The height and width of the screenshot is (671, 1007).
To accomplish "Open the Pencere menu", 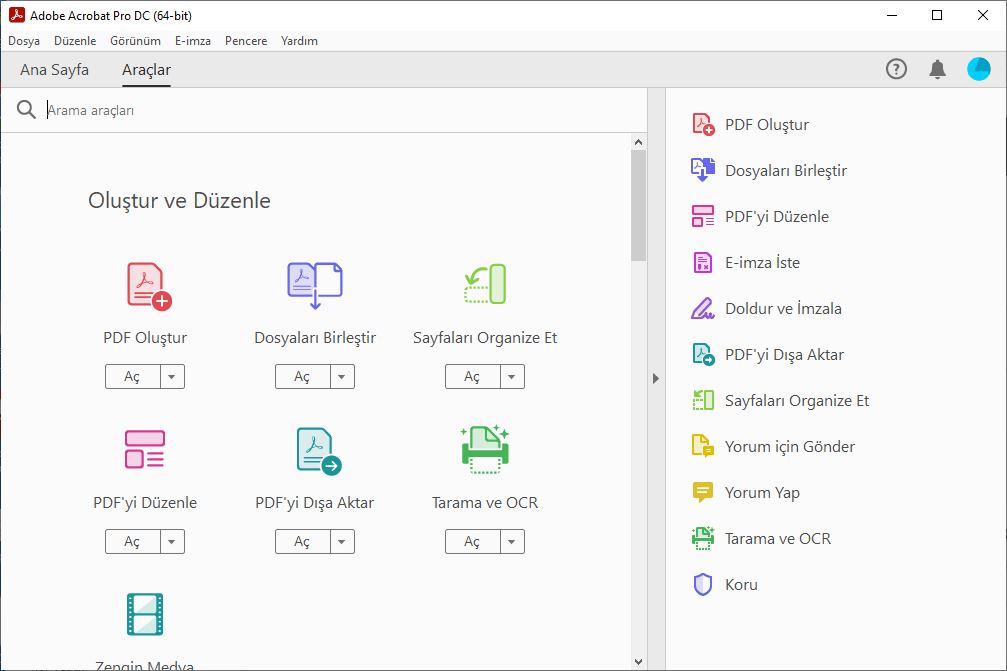I will [x=246, y=40].
